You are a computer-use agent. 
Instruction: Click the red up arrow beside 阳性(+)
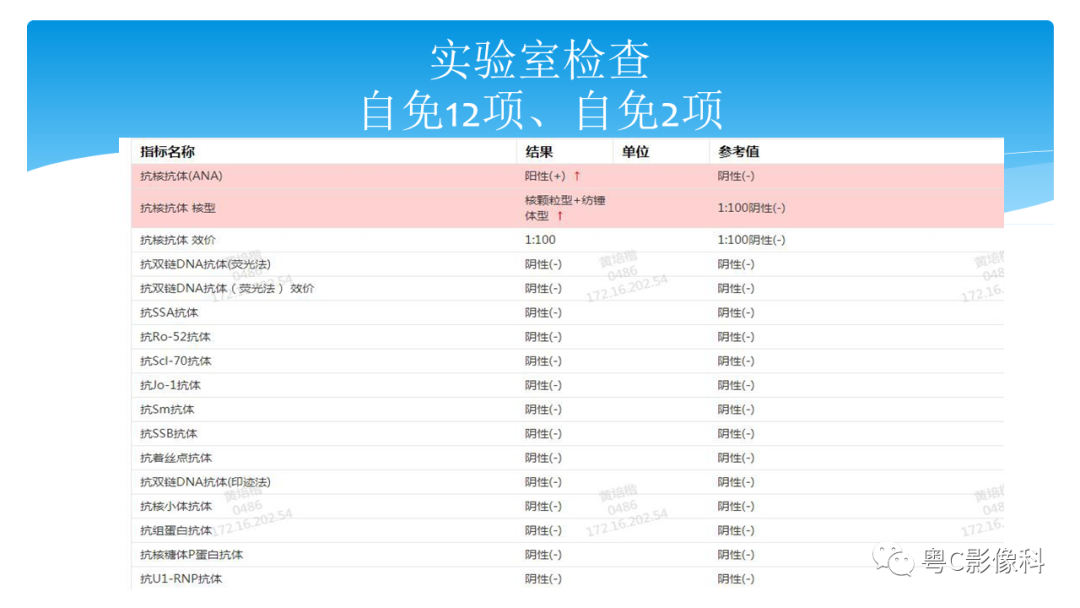(x=577, y=176)
